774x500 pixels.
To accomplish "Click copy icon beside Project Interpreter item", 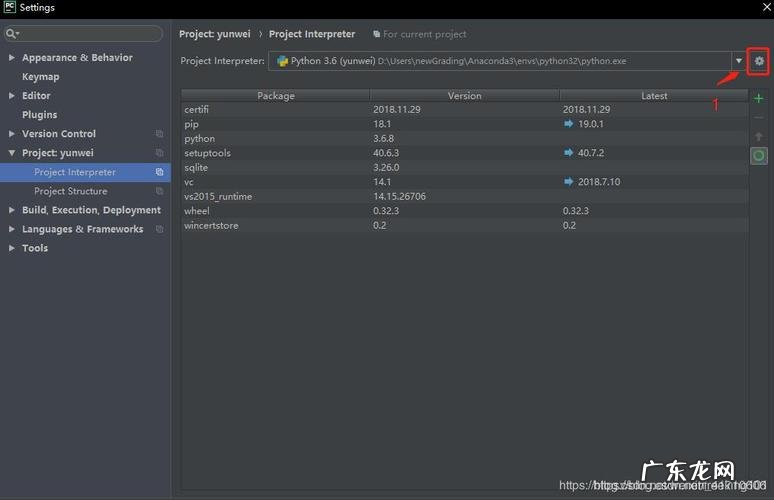I will tap(159, 172).
